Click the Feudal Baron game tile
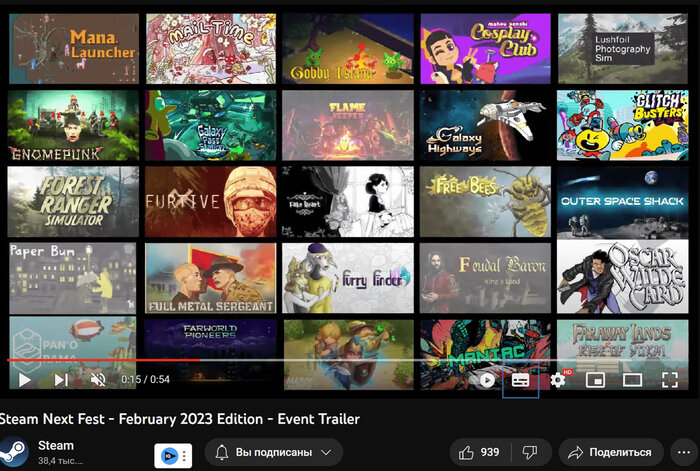 485,278
